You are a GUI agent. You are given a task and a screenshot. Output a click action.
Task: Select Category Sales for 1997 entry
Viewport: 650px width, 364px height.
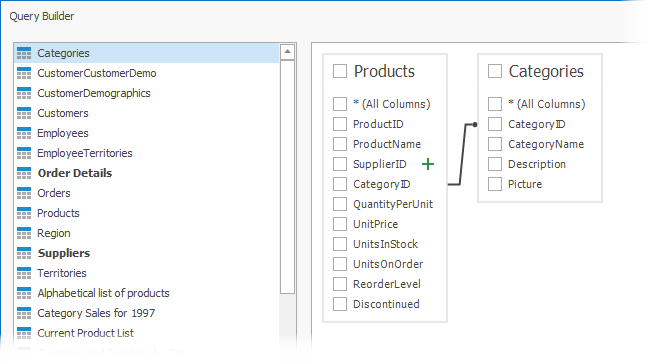(x=147, y=313)
